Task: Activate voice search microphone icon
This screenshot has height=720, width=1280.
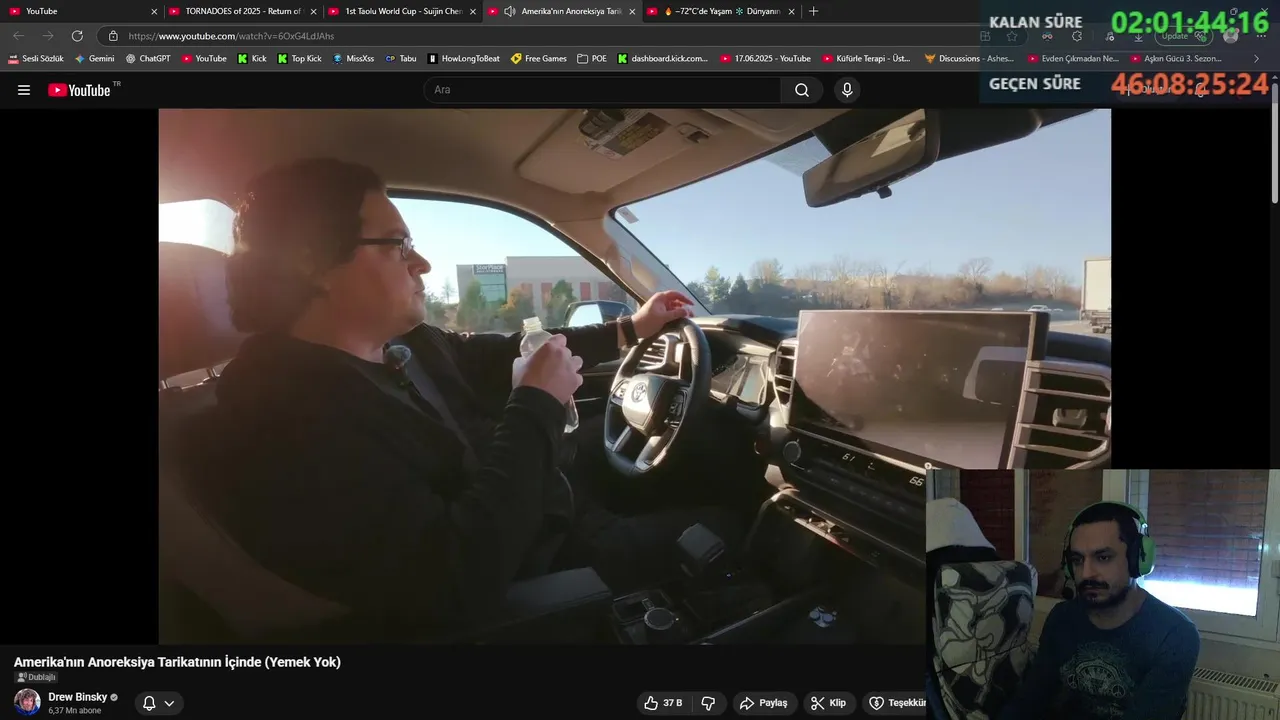Action: click(x=847, y=90)
